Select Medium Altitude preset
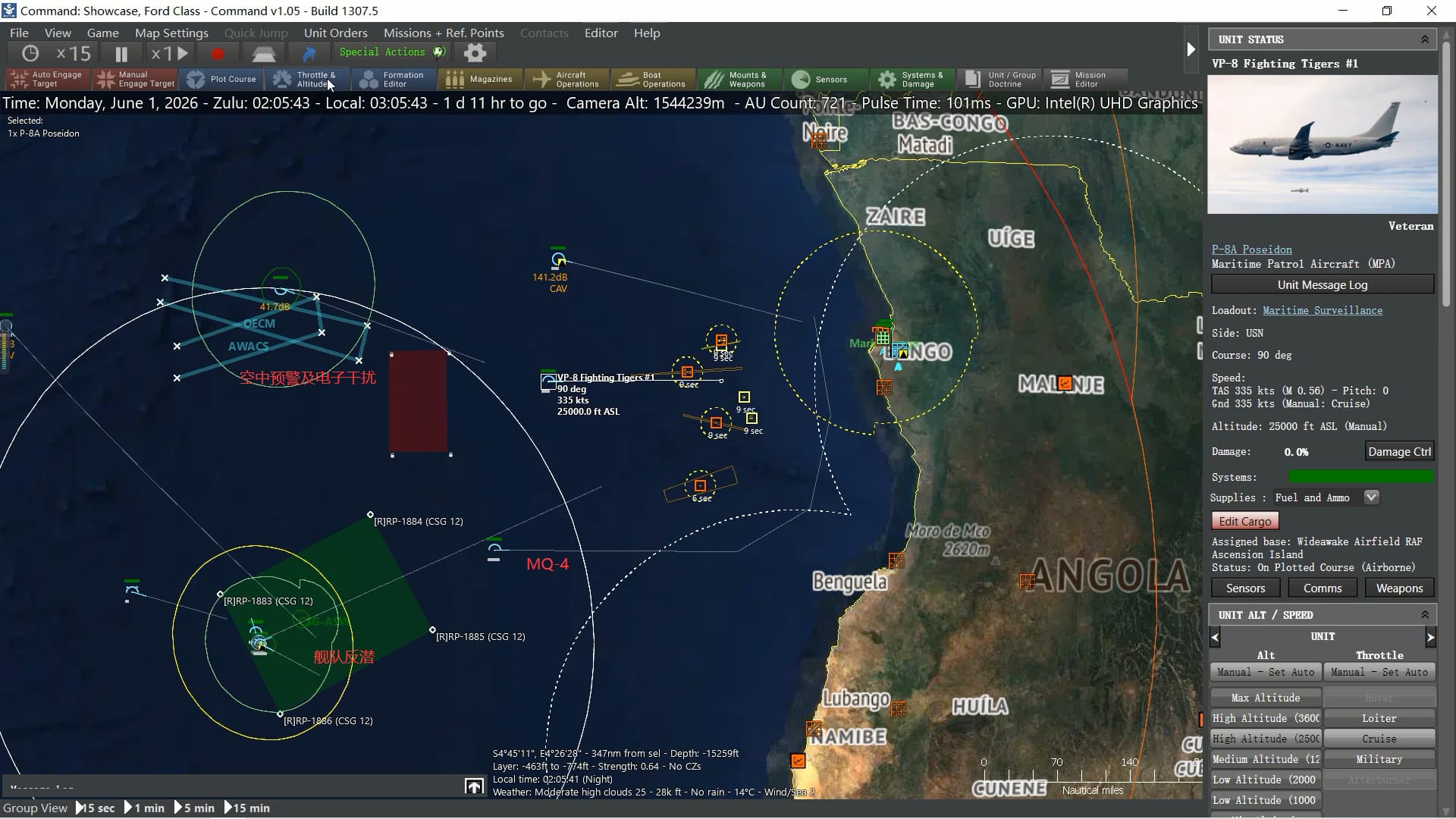Image resolution: width=1456 pixels, height=819 pixels. click(x=1266, y=759)
